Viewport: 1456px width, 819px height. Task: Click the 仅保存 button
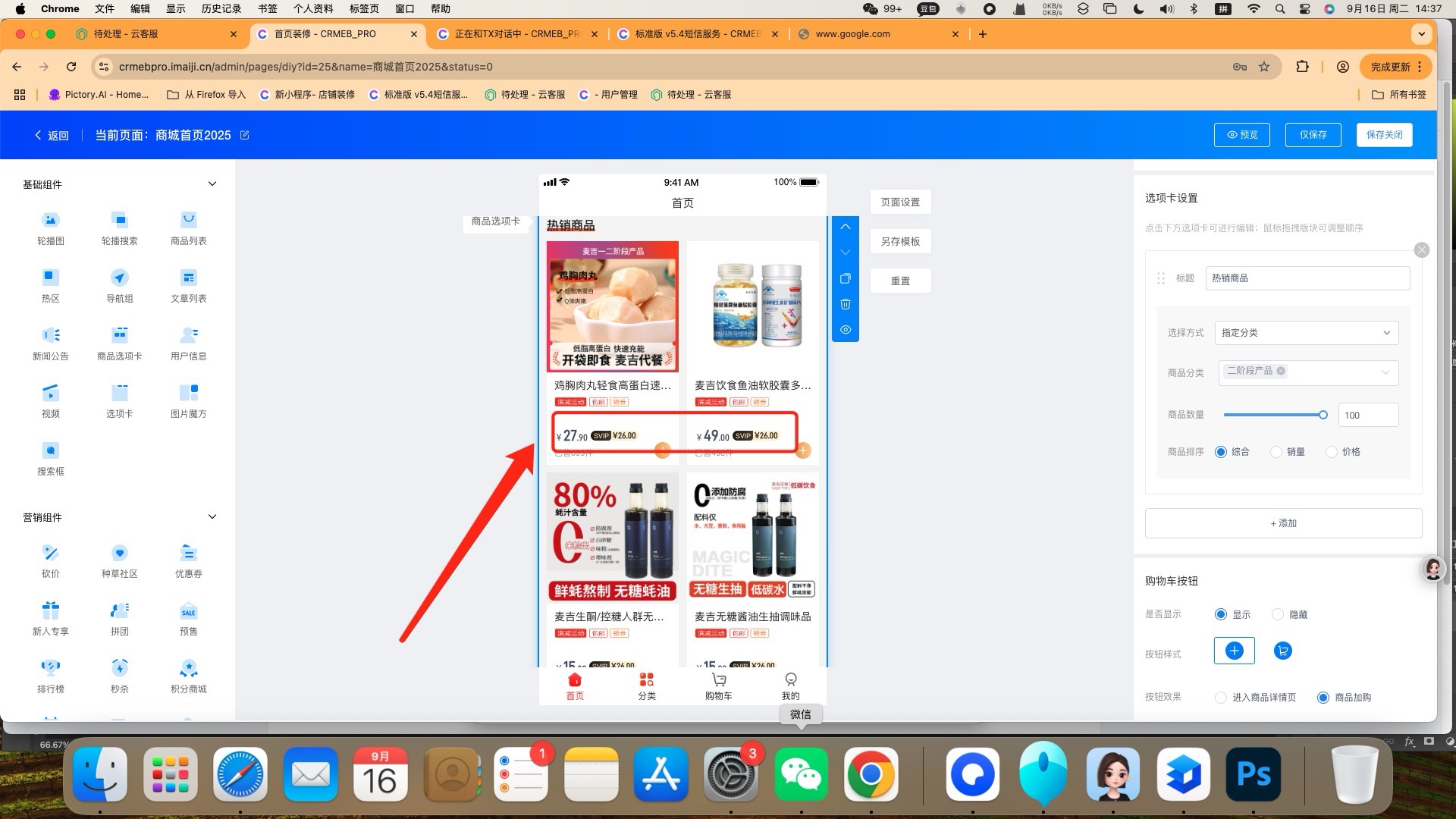(x=1313, y=135)
